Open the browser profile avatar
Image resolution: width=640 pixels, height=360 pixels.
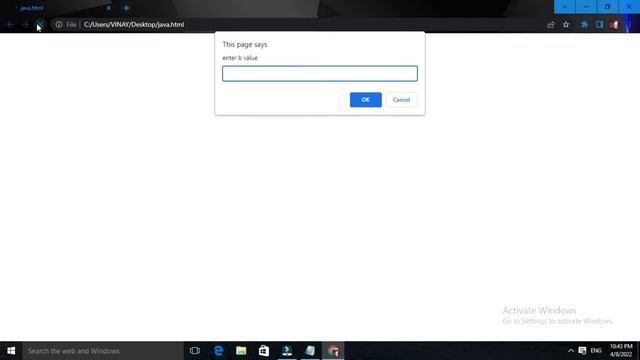[614, 24]
